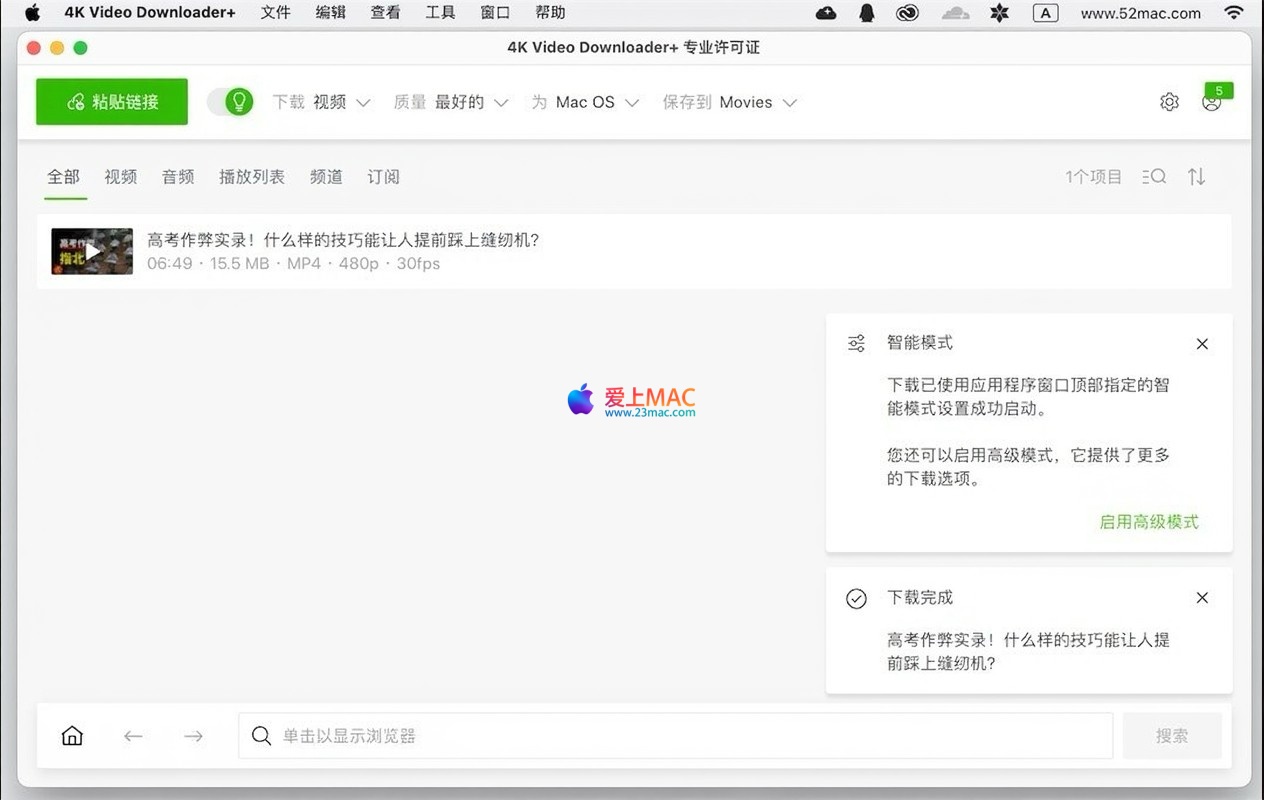The width and height of the screenshot is (1264, 800).
Task: Open the list search icon
Action: 1154,177
